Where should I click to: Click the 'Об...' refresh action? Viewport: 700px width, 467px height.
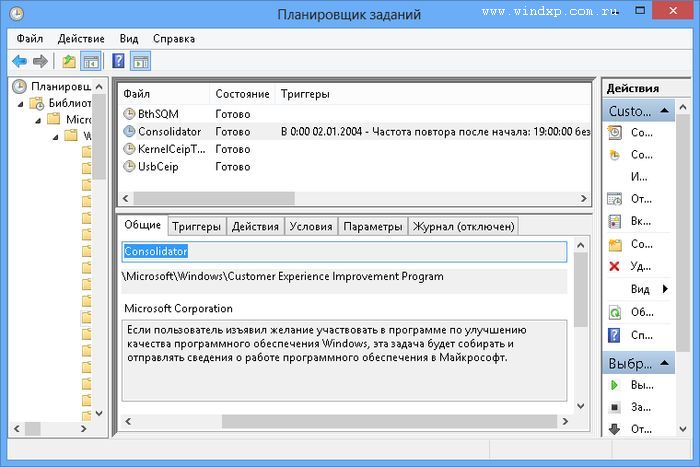coord(631,313)
